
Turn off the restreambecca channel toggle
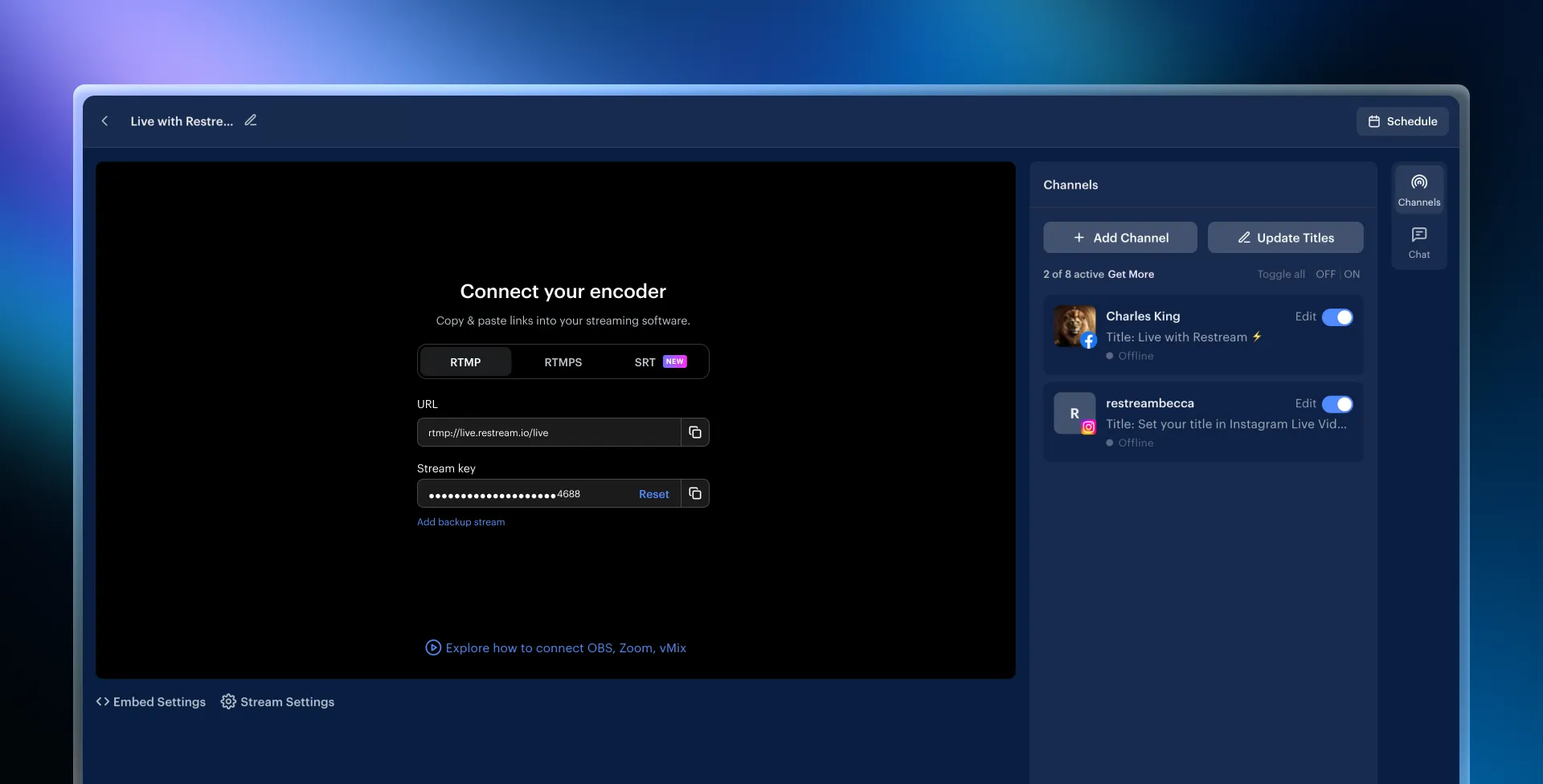(x=1336, y=404)
